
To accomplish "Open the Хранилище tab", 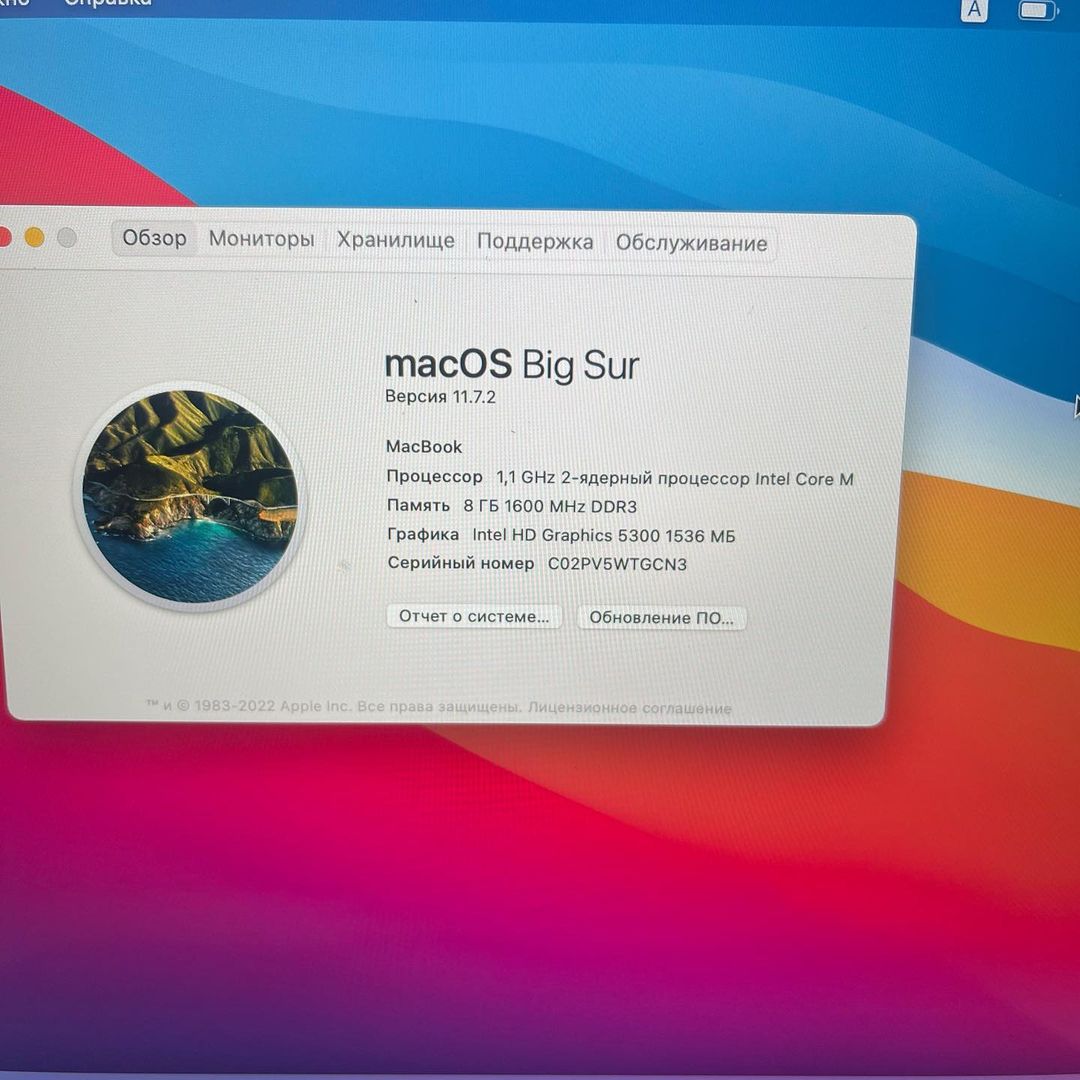I will point(395,240).
